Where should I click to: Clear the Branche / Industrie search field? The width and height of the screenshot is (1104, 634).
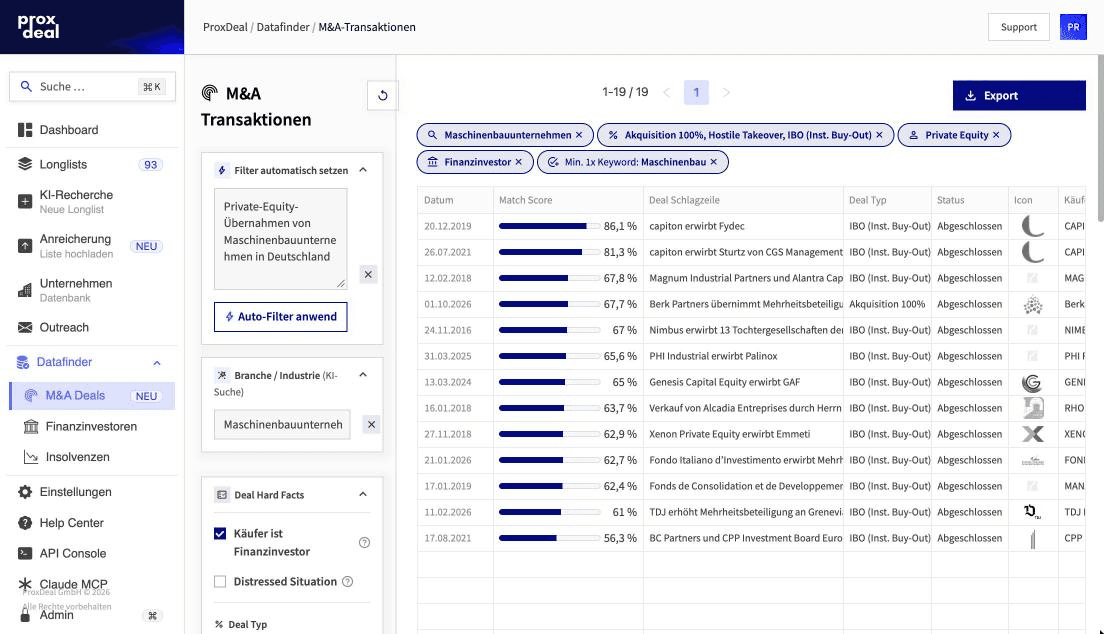[x=371, y=424]
